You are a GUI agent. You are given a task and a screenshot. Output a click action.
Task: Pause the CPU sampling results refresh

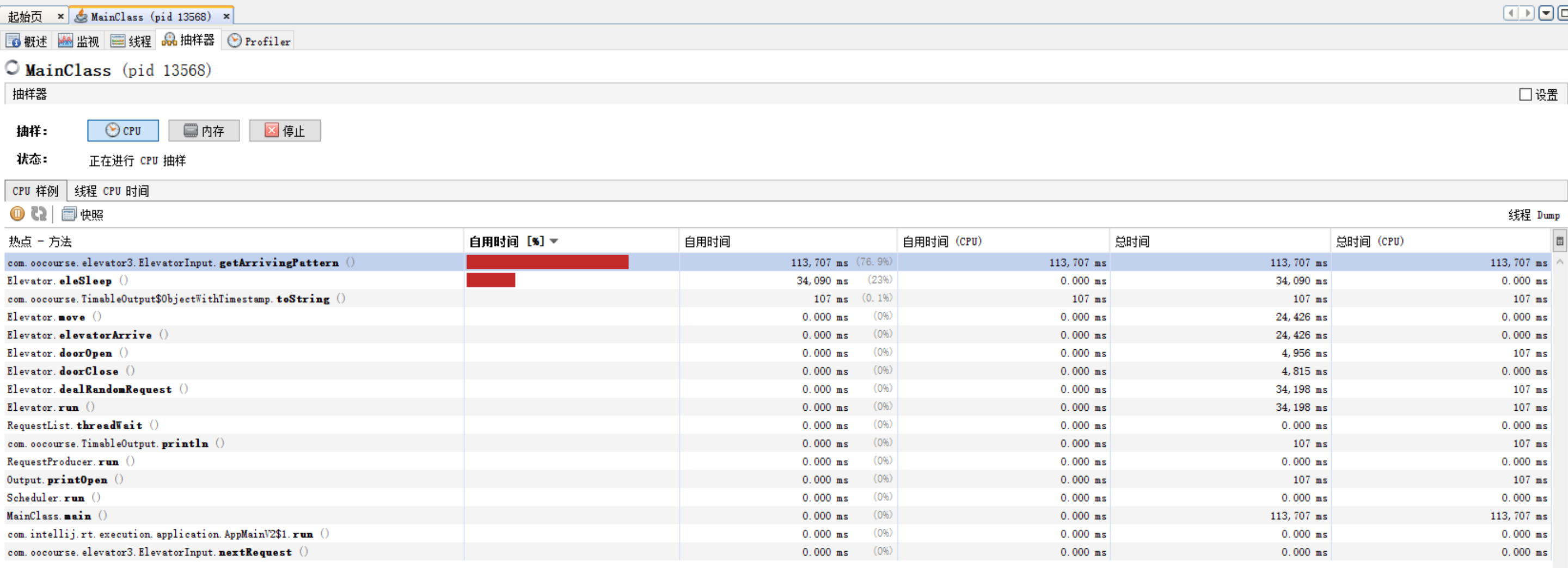pyautogui.click(x=17, y=213)
